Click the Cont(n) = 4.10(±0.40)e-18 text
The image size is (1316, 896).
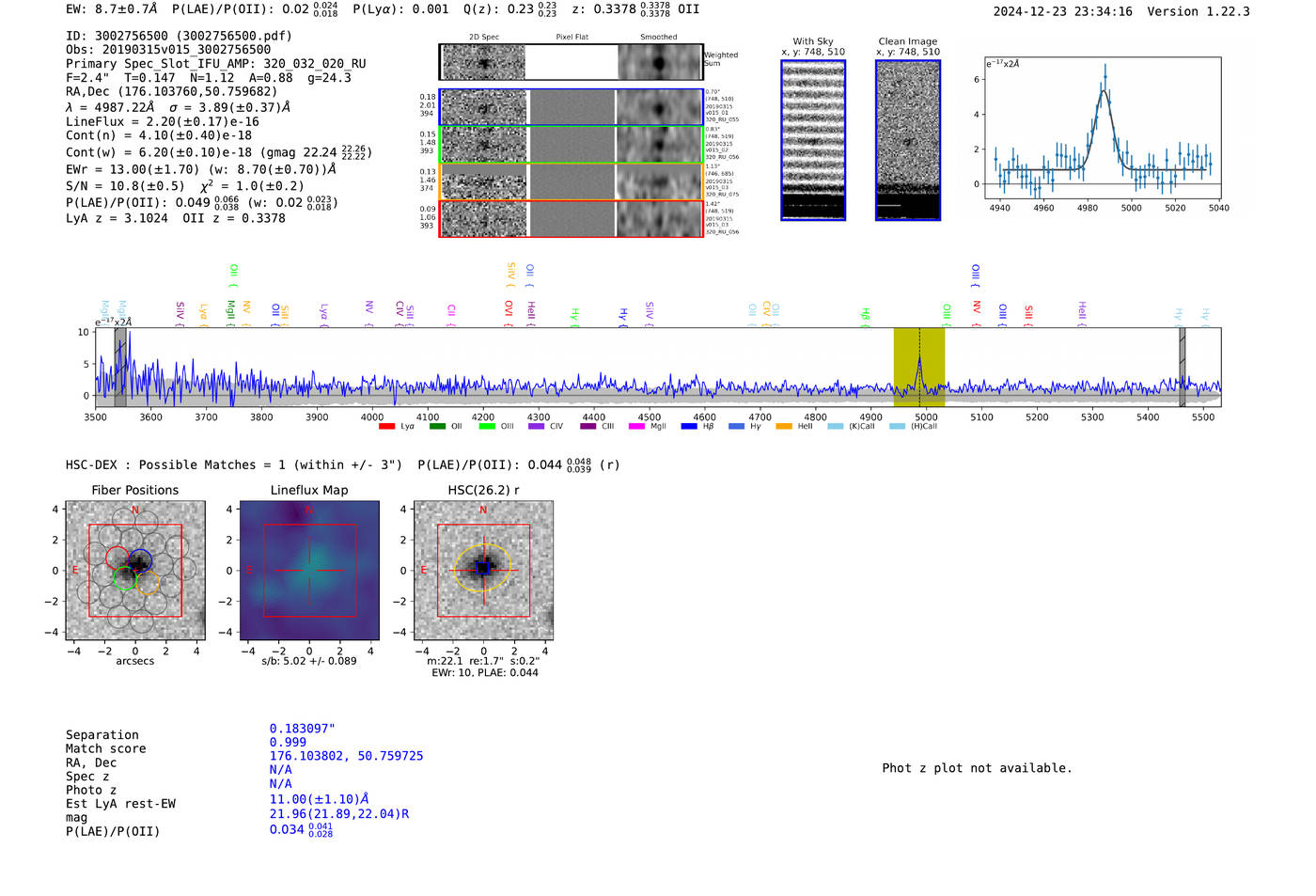[x=159, y=135]
